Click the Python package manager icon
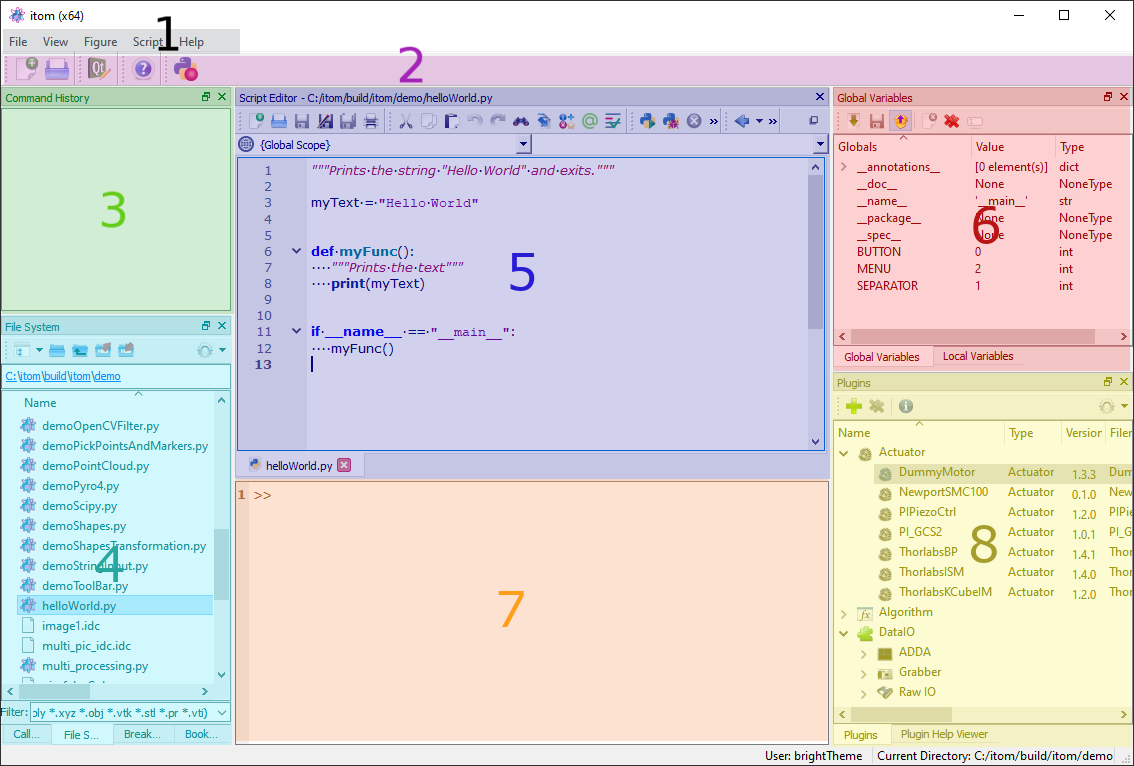Screen dimensions: 1134x766 pos(186,69)
